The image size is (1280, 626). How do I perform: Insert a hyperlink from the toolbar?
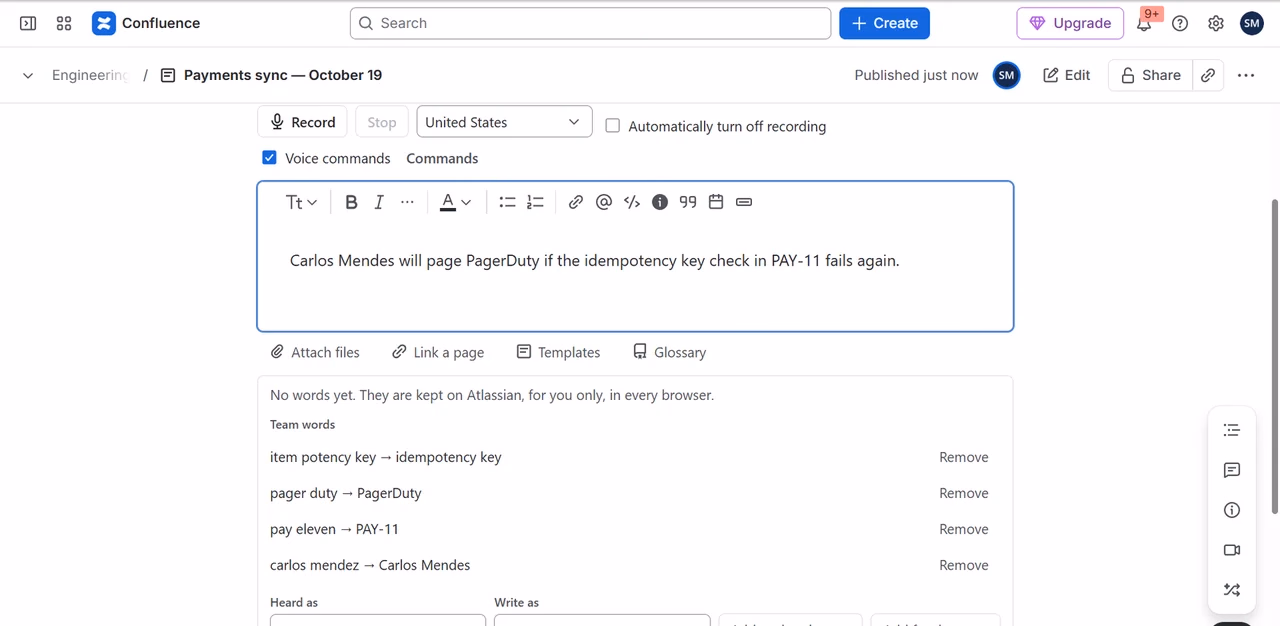(x=575, y=202)
